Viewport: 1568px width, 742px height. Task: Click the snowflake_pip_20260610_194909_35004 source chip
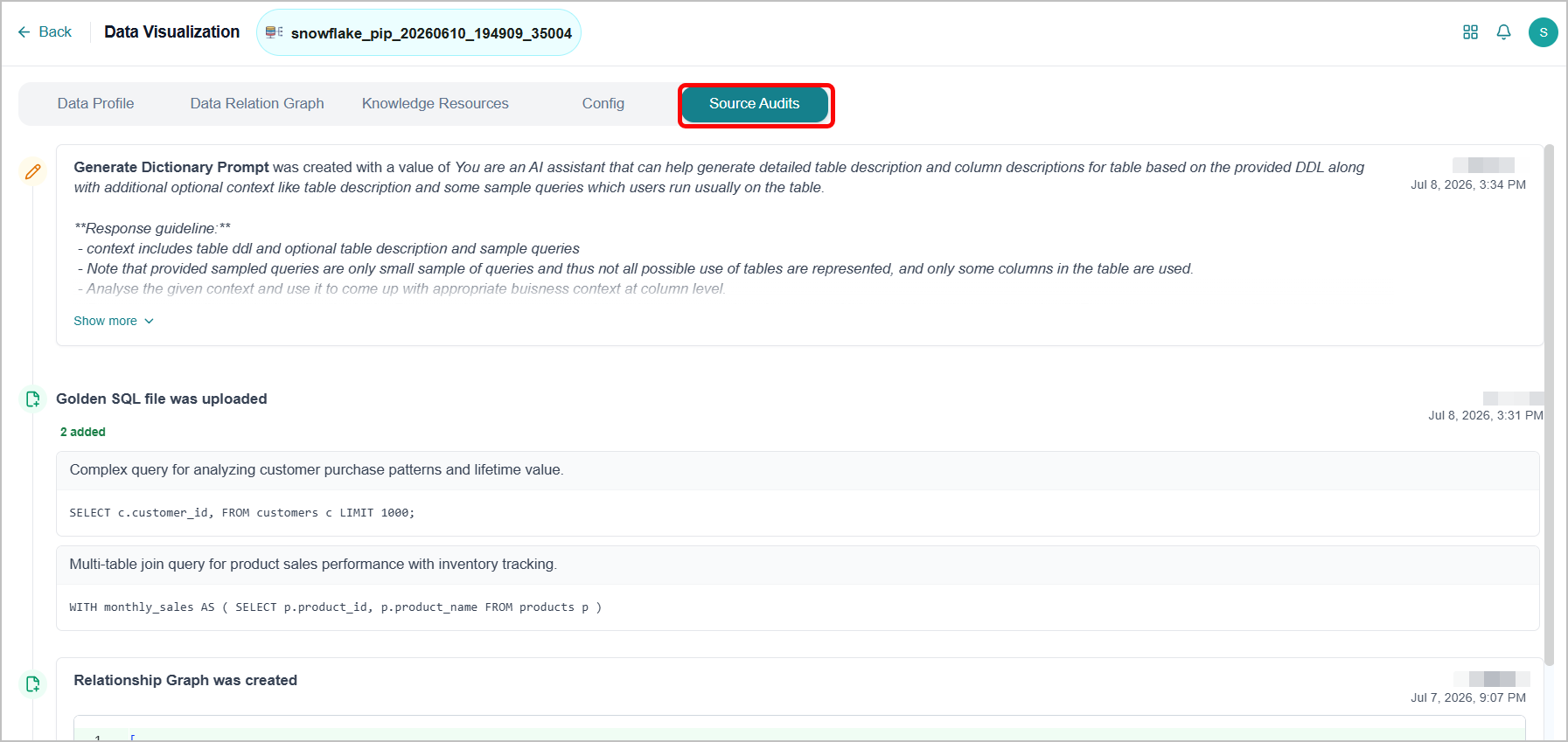click(x=419, y=32)
